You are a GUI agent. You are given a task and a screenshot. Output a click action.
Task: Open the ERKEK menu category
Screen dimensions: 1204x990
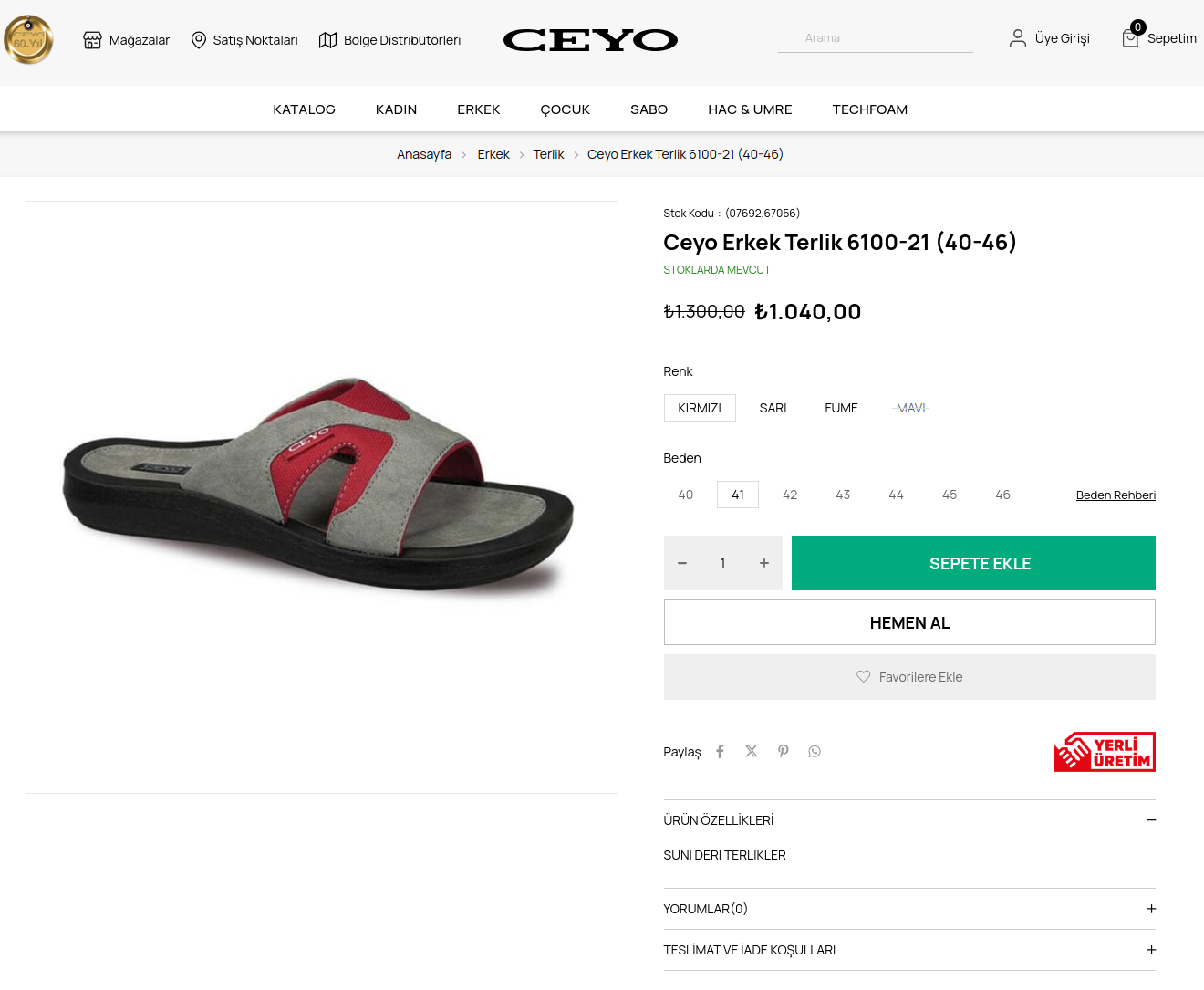click(478, 109)
